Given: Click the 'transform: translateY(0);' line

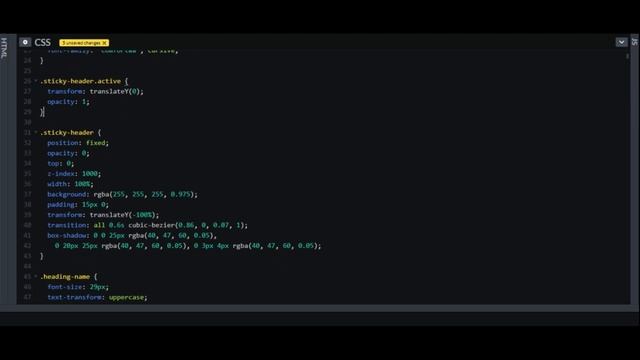Looking at the screenshot, I should pyautogui.click(x=96, y=91).
